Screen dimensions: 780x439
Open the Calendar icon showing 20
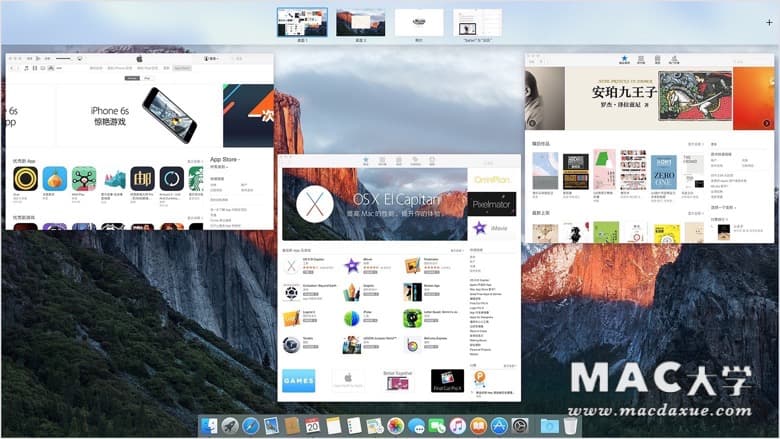tap(312, 426)
